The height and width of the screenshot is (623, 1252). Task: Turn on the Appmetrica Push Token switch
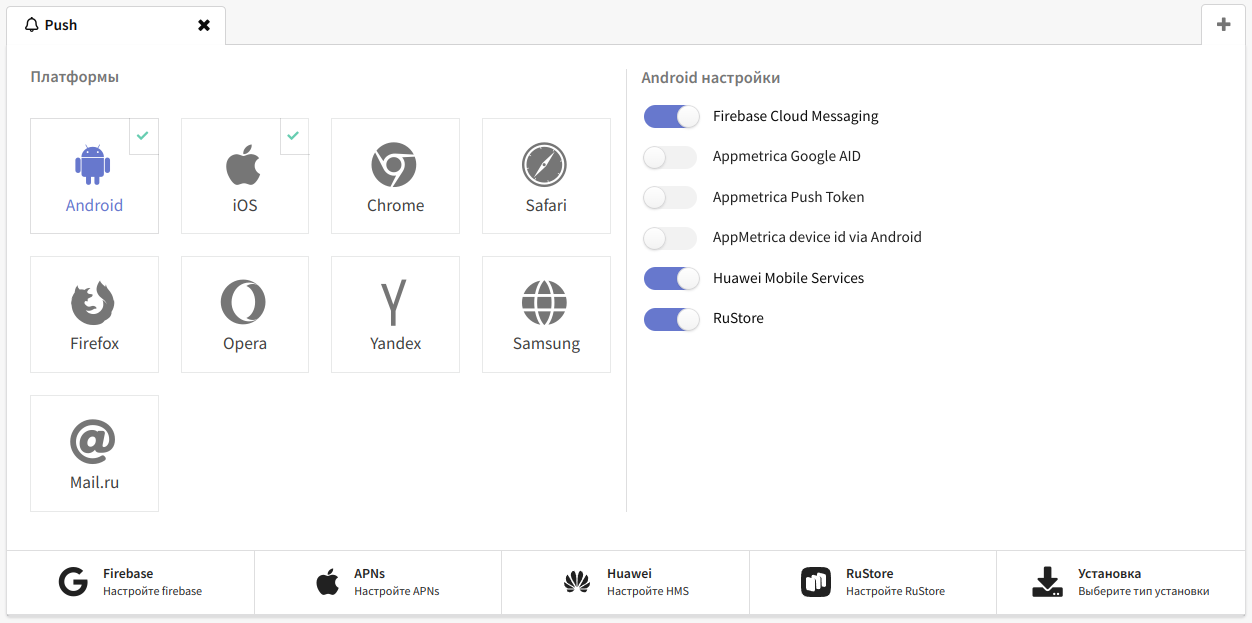click(x=671, y=198)
